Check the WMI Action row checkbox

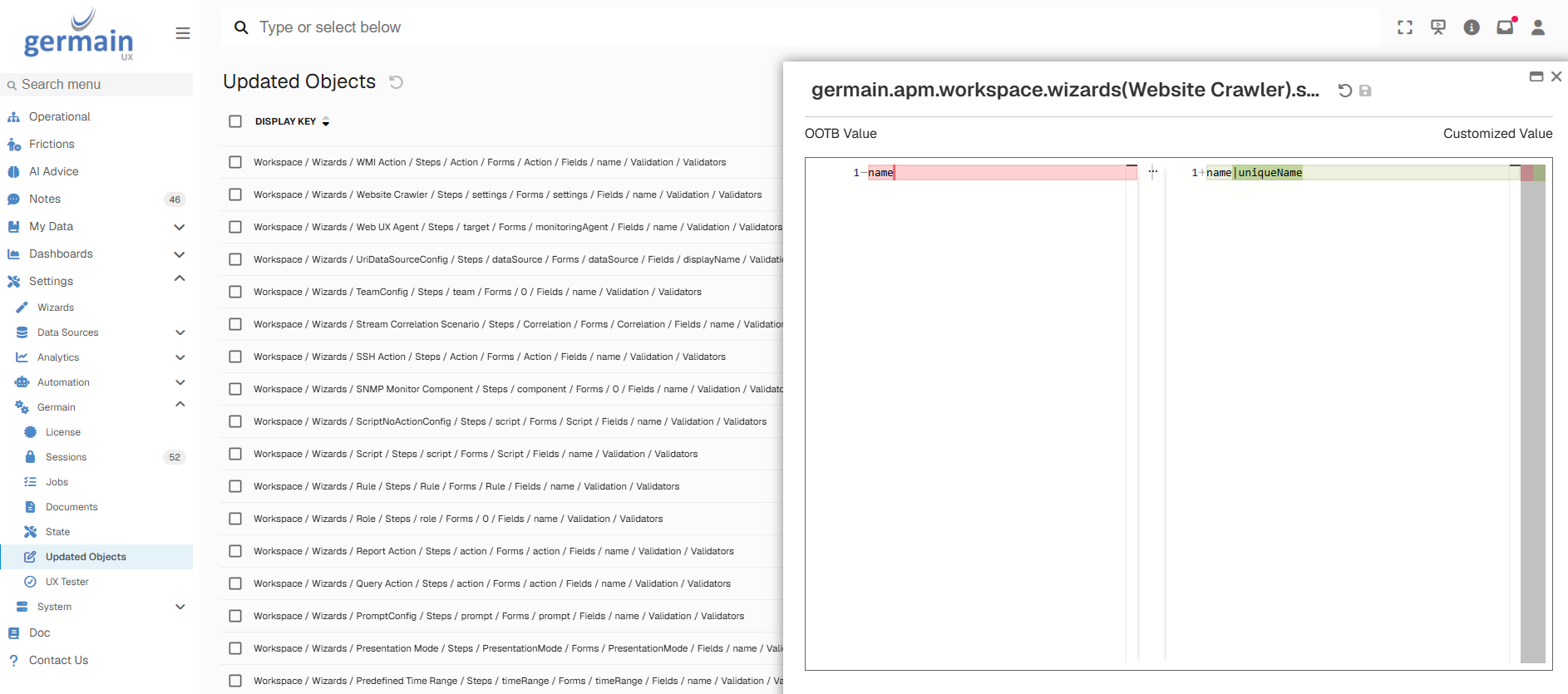[235, 162]
